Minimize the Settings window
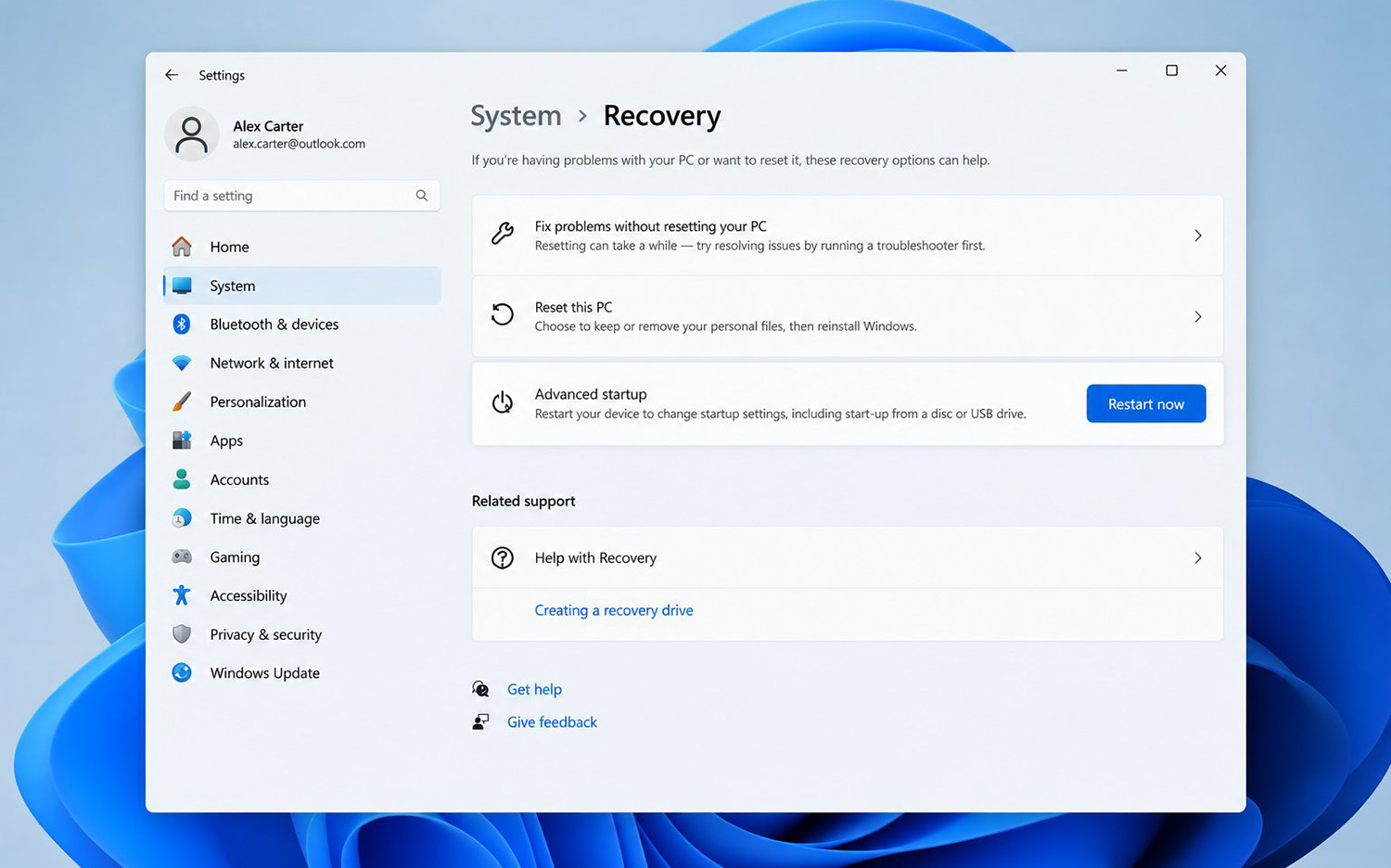The height and width of the screenshot is (868, 1391). tap(1122, 70)
